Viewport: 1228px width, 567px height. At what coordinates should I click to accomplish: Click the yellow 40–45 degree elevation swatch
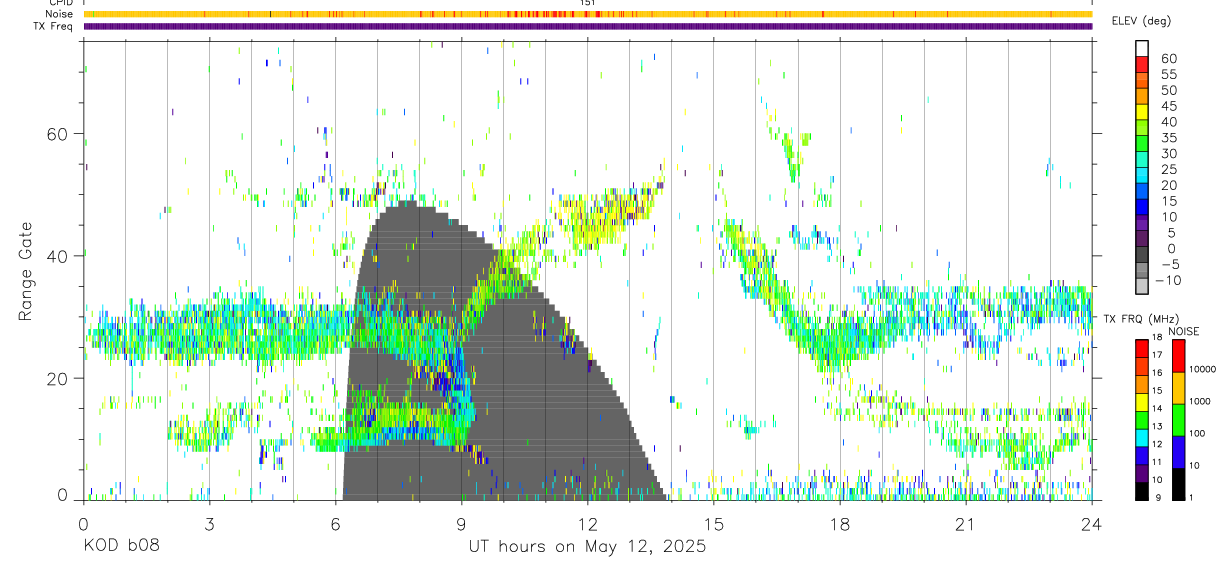[x=1142, y=113]
